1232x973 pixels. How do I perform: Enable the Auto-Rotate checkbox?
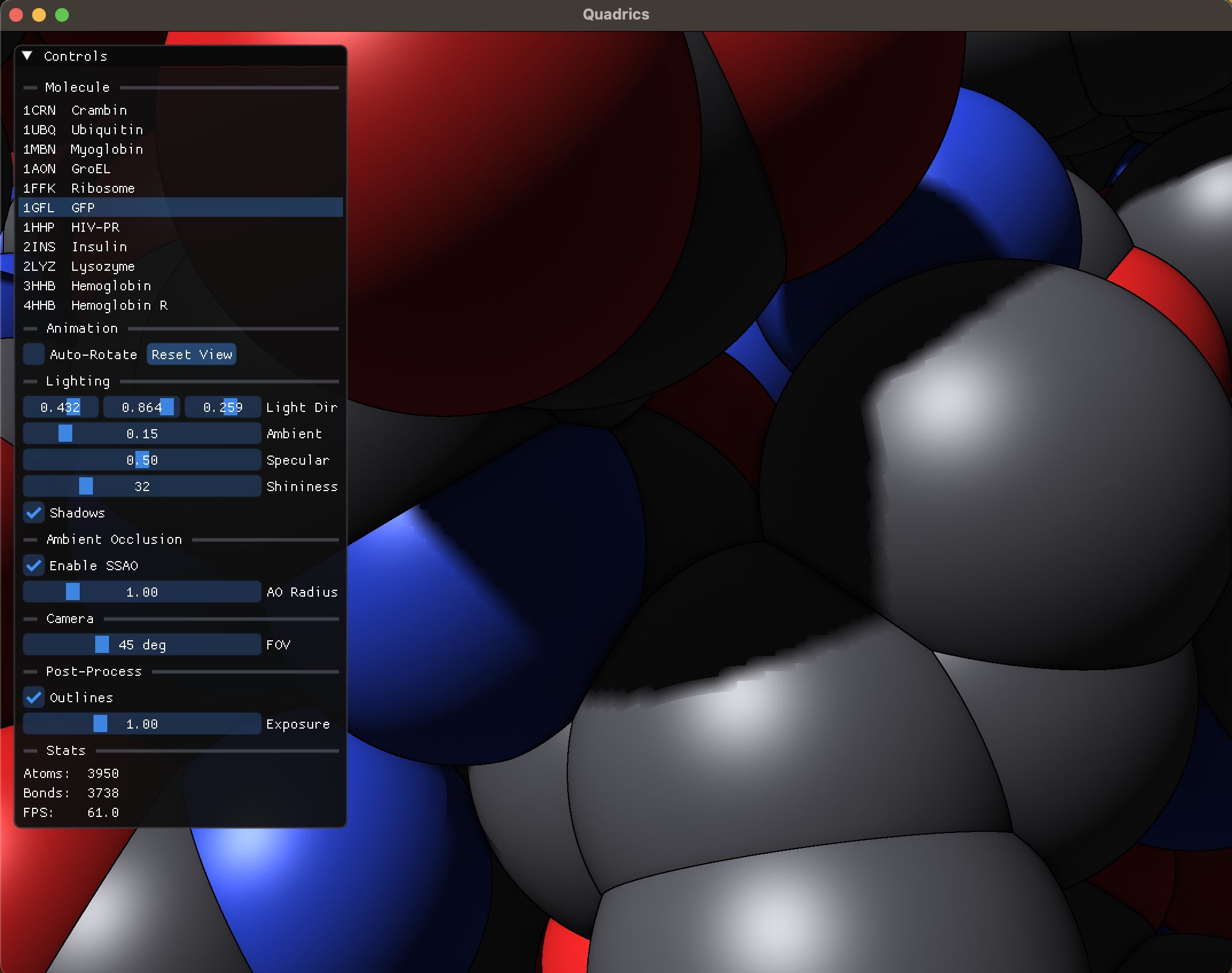point(34,355)
